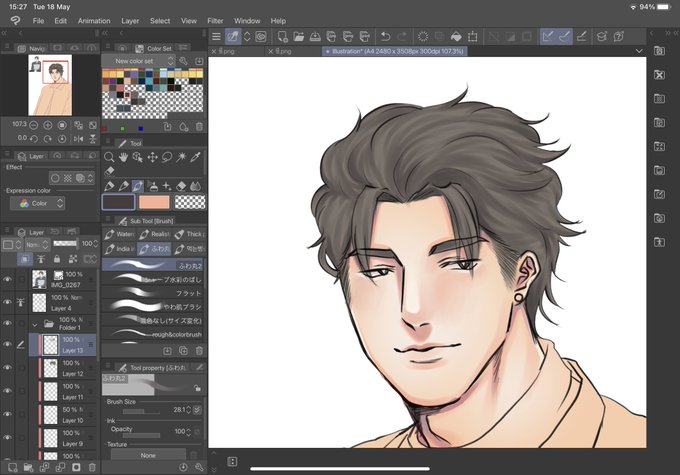The image size is (680, 475).
Task: Click new raster layer icon at panel bottom
Action: click(13, 467)
